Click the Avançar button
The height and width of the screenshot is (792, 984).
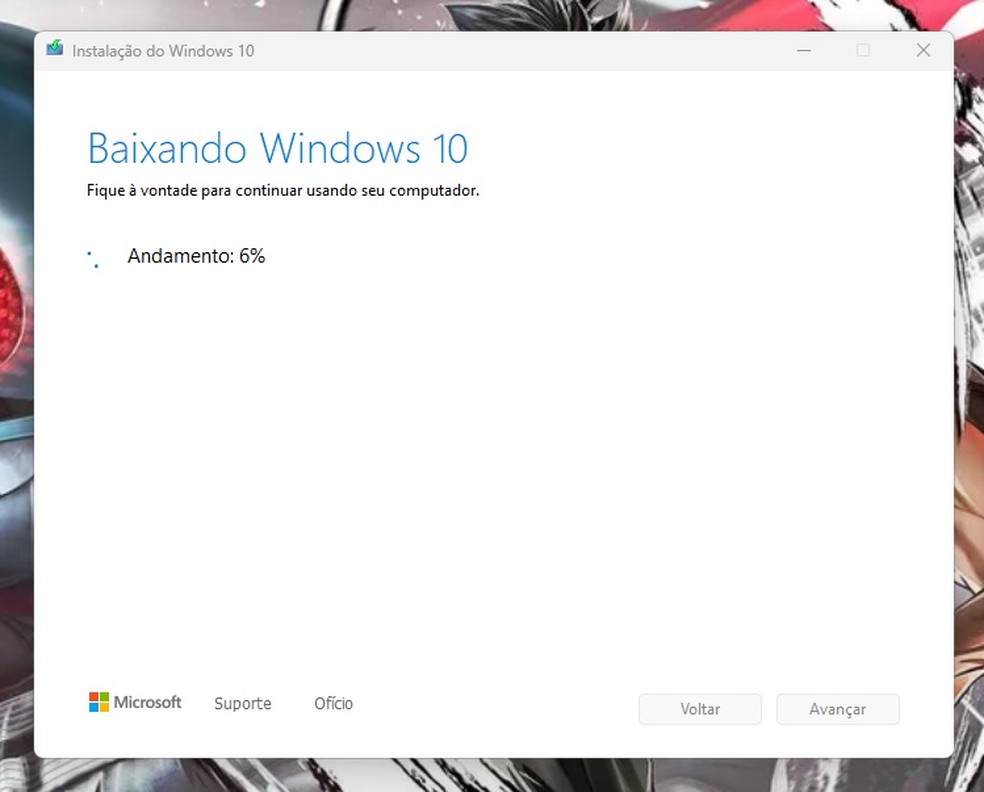point(838,709)
